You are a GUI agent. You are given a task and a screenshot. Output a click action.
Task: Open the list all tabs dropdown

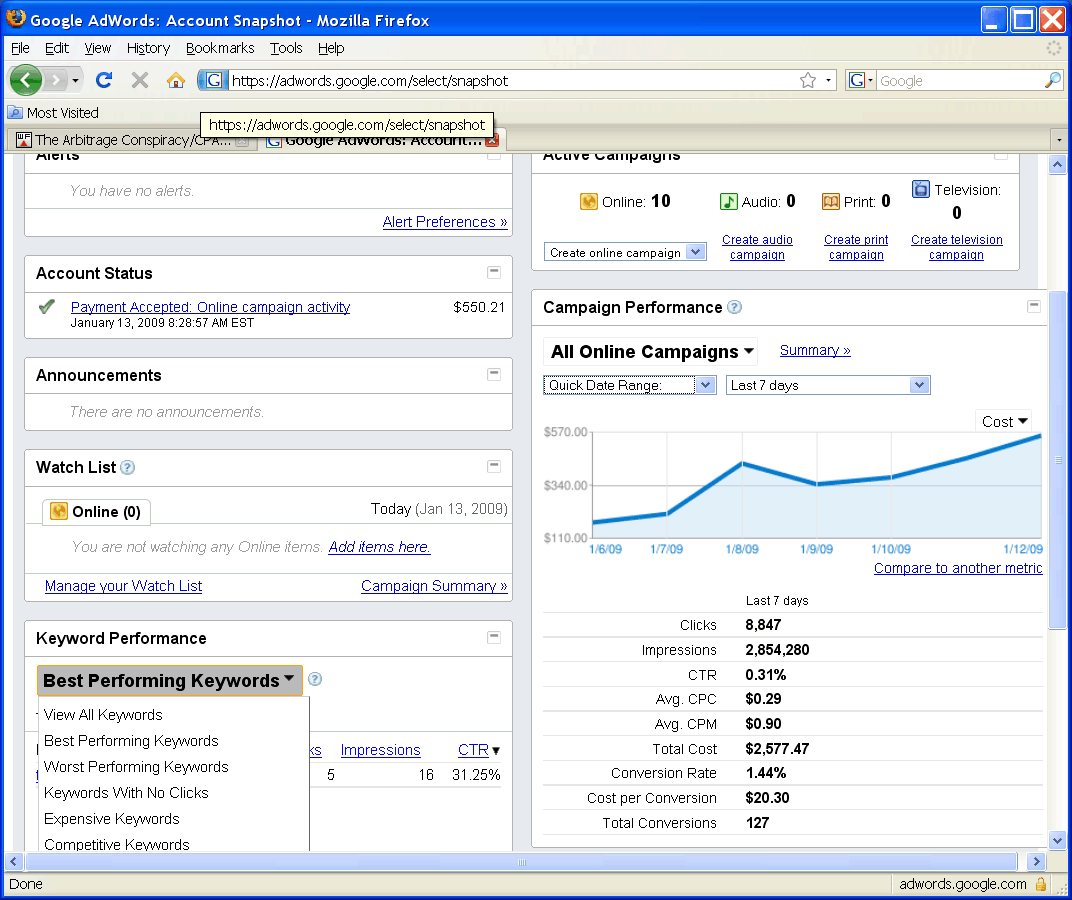(x=1058, y=140)
